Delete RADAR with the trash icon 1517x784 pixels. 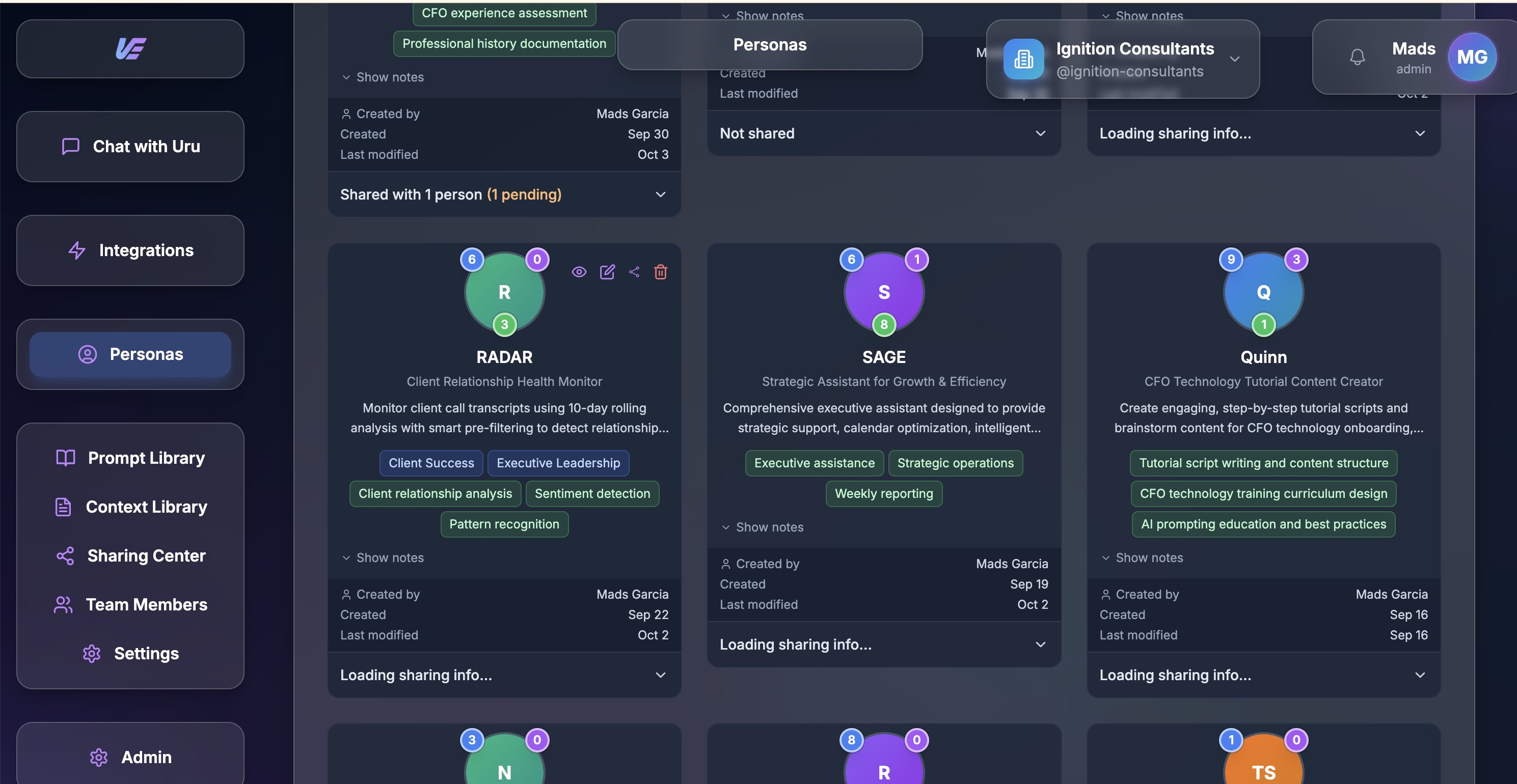click(660, 271)
